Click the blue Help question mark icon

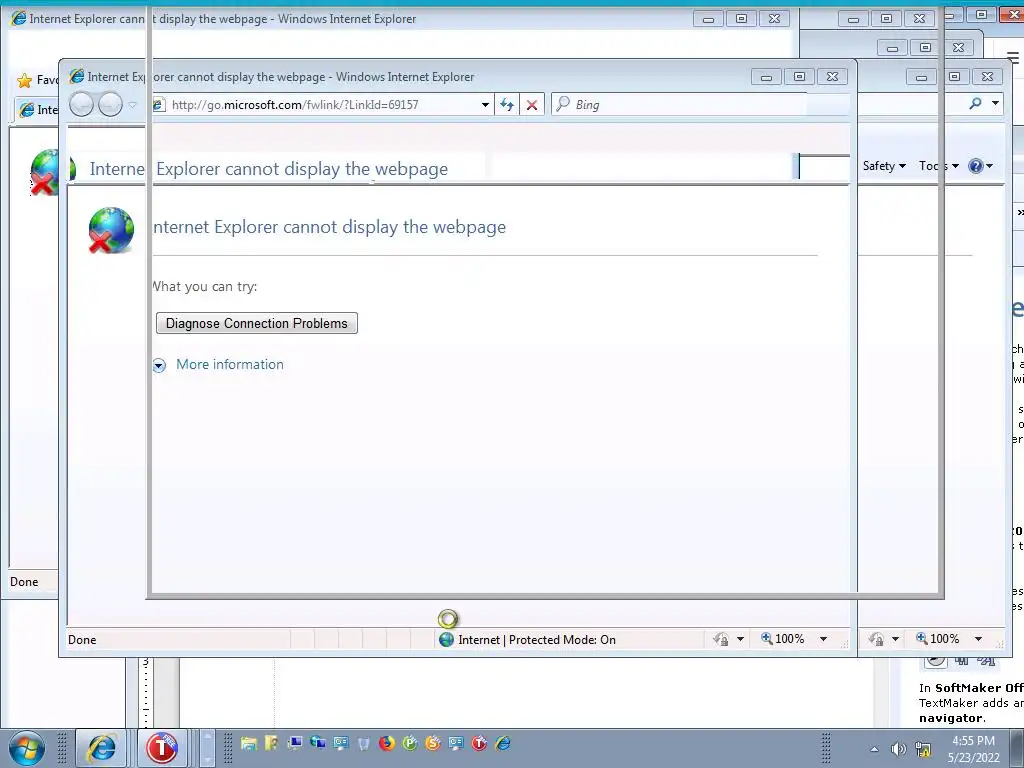click(x=976, y=166)
